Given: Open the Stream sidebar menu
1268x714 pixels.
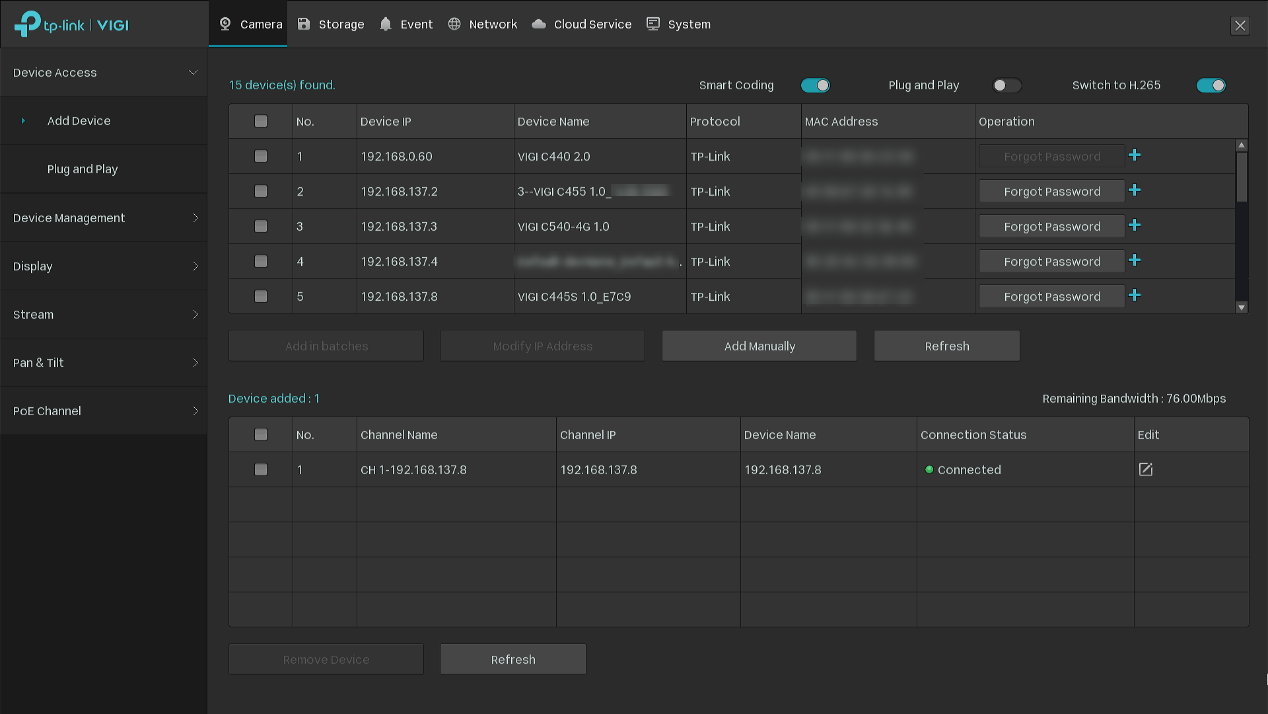Looking at the screenshot, I should pyautogui.click(x=104, y=314).
